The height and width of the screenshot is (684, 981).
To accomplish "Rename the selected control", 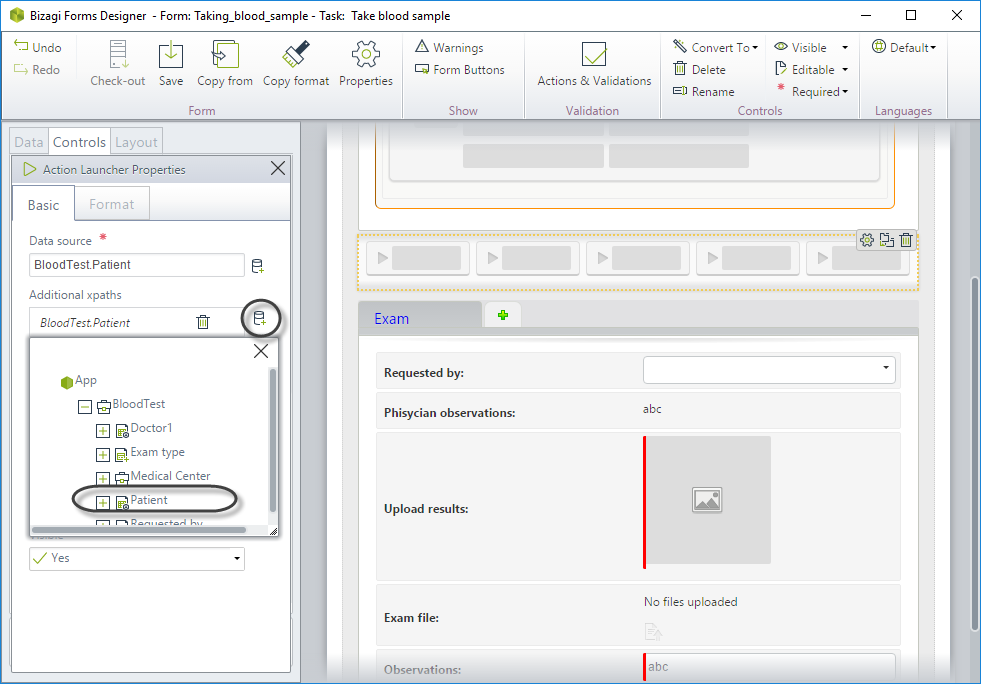I will (x=703, y=91).
